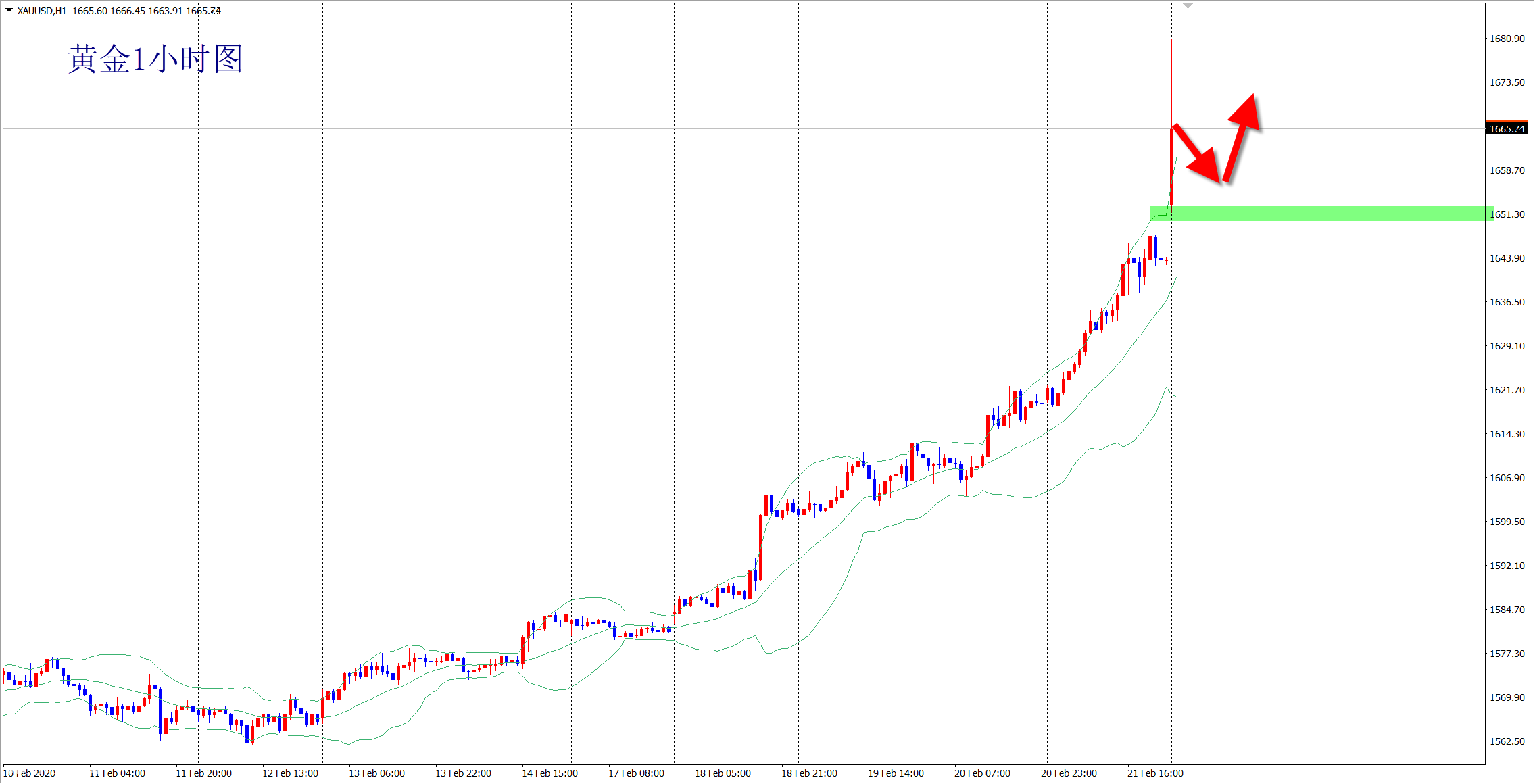Click the gray chart shift triangle marker
The height and width of the screenshot is (784, 1535).
[x=1188, y=5]
